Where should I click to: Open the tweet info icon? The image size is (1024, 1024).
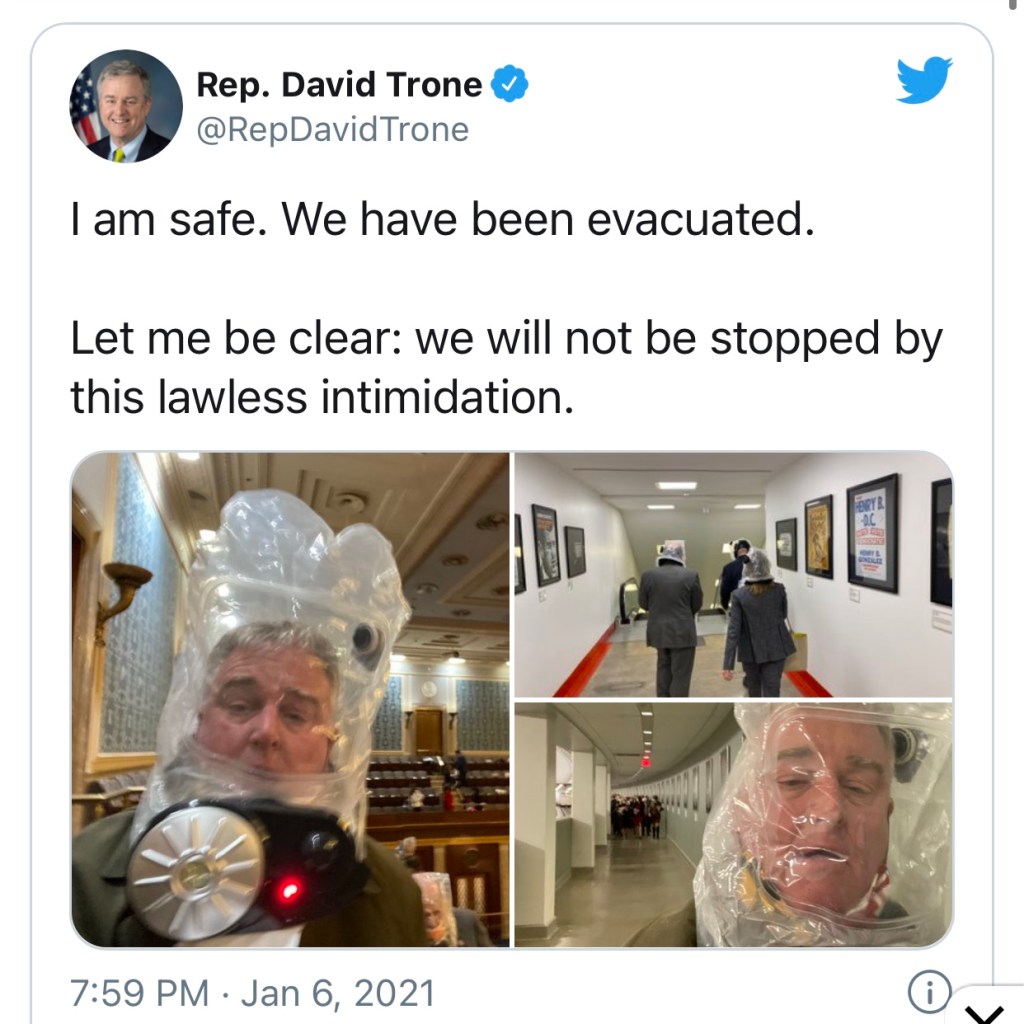click(x=929, y=991)
